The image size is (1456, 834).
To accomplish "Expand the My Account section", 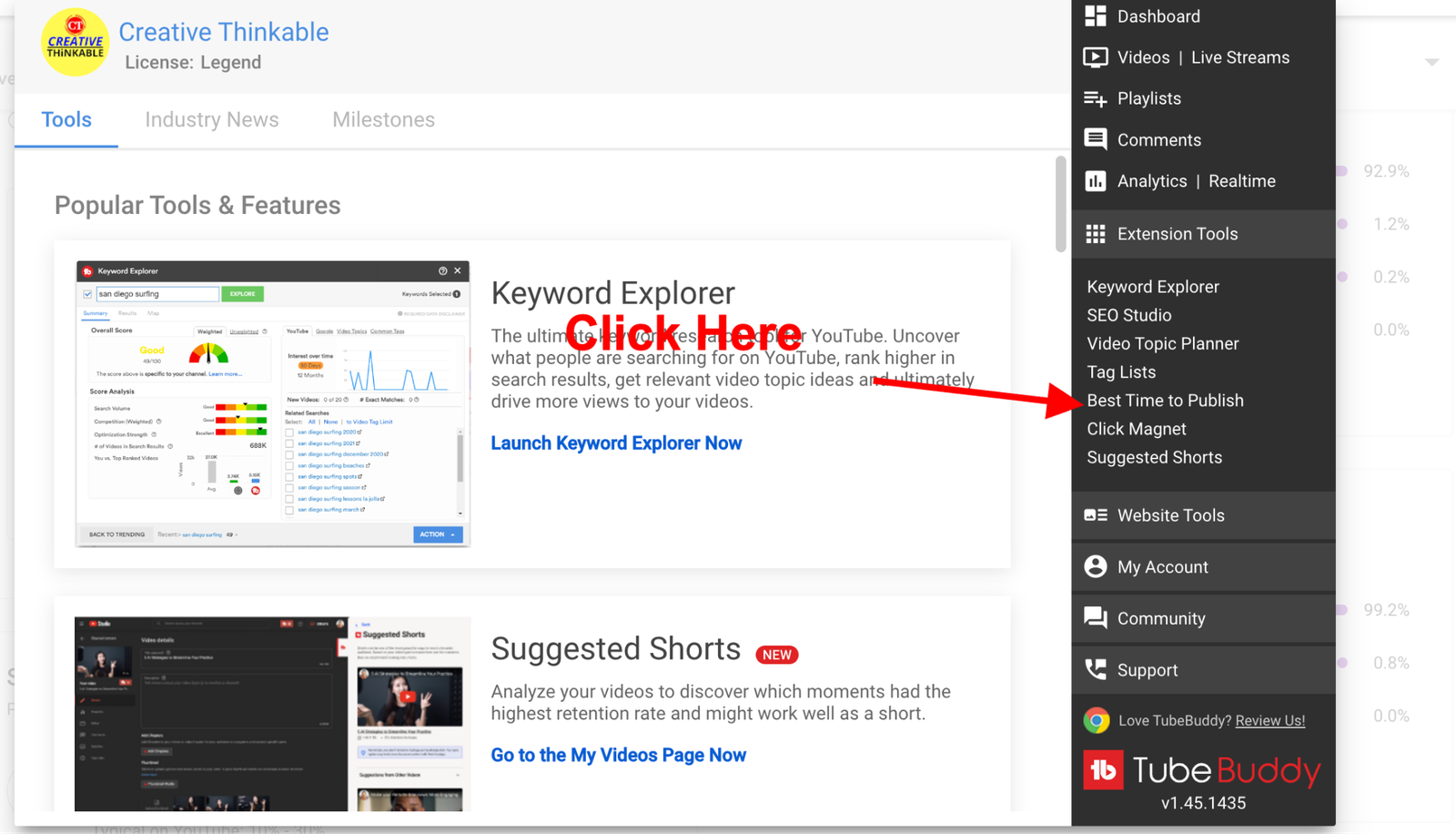I will click(1203, 566).
